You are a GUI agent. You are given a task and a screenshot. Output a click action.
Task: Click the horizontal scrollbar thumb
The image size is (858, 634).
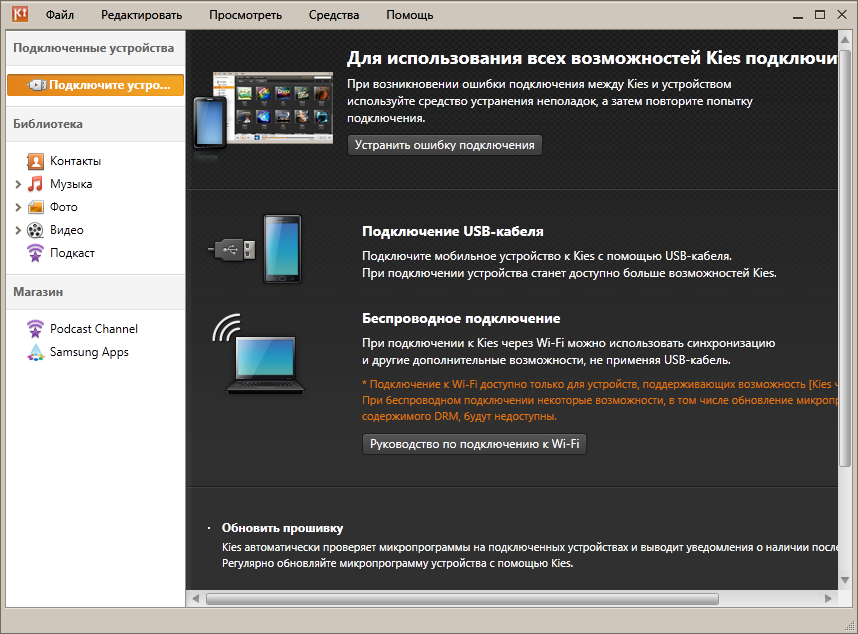(x=462, y=599)
